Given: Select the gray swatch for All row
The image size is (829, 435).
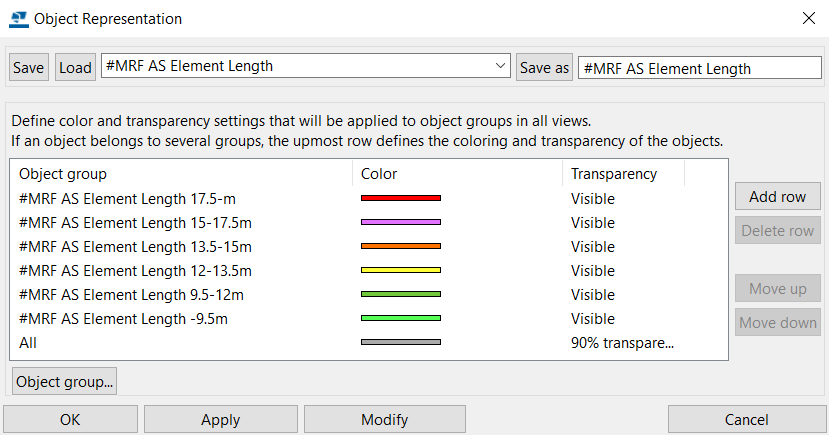Looking at the screenshot, I should [x=401, y=342].
